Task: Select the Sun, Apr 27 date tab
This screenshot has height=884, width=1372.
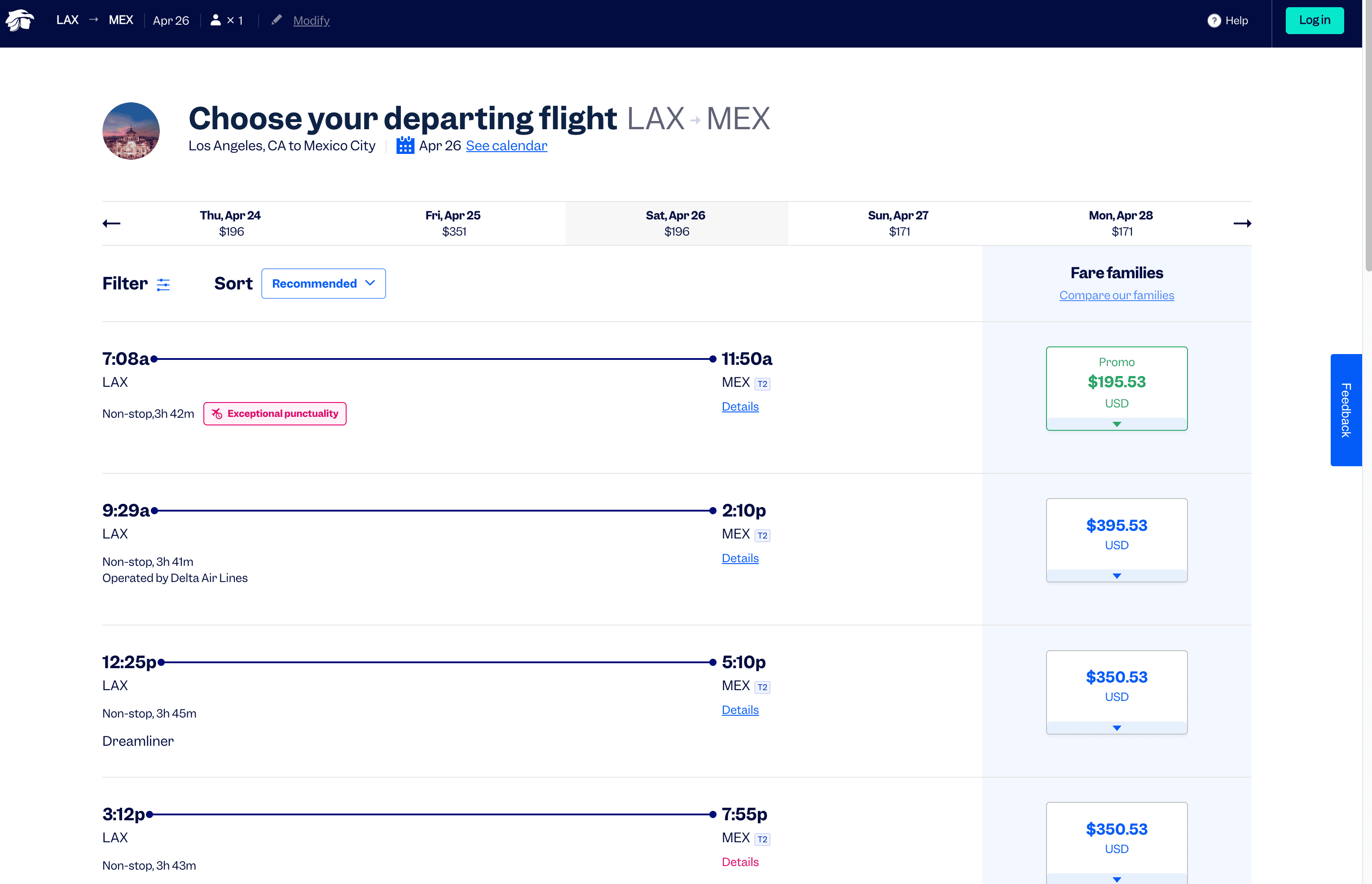Action: click(898, 223)
